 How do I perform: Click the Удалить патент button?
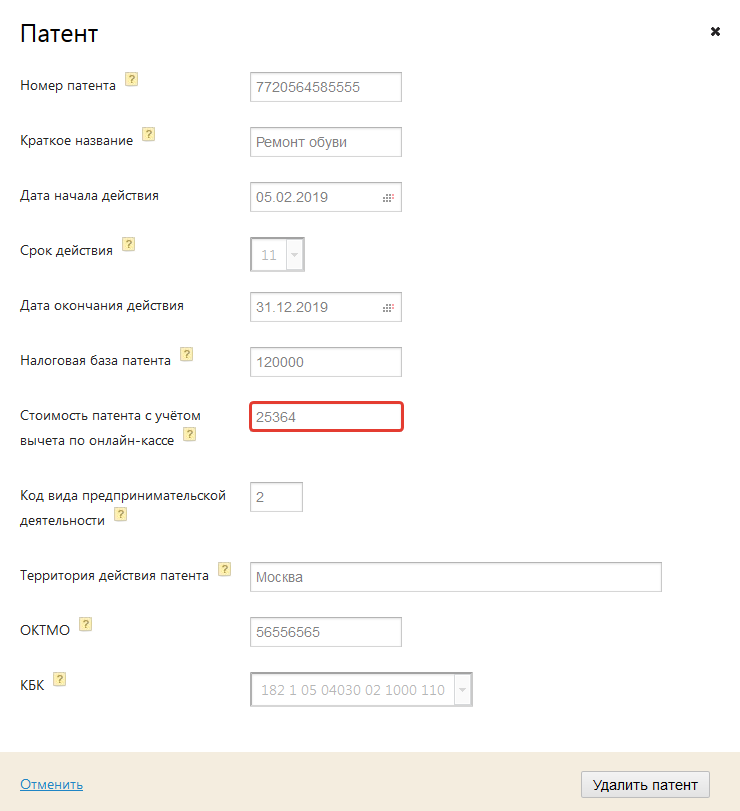(x=645, y=785)
